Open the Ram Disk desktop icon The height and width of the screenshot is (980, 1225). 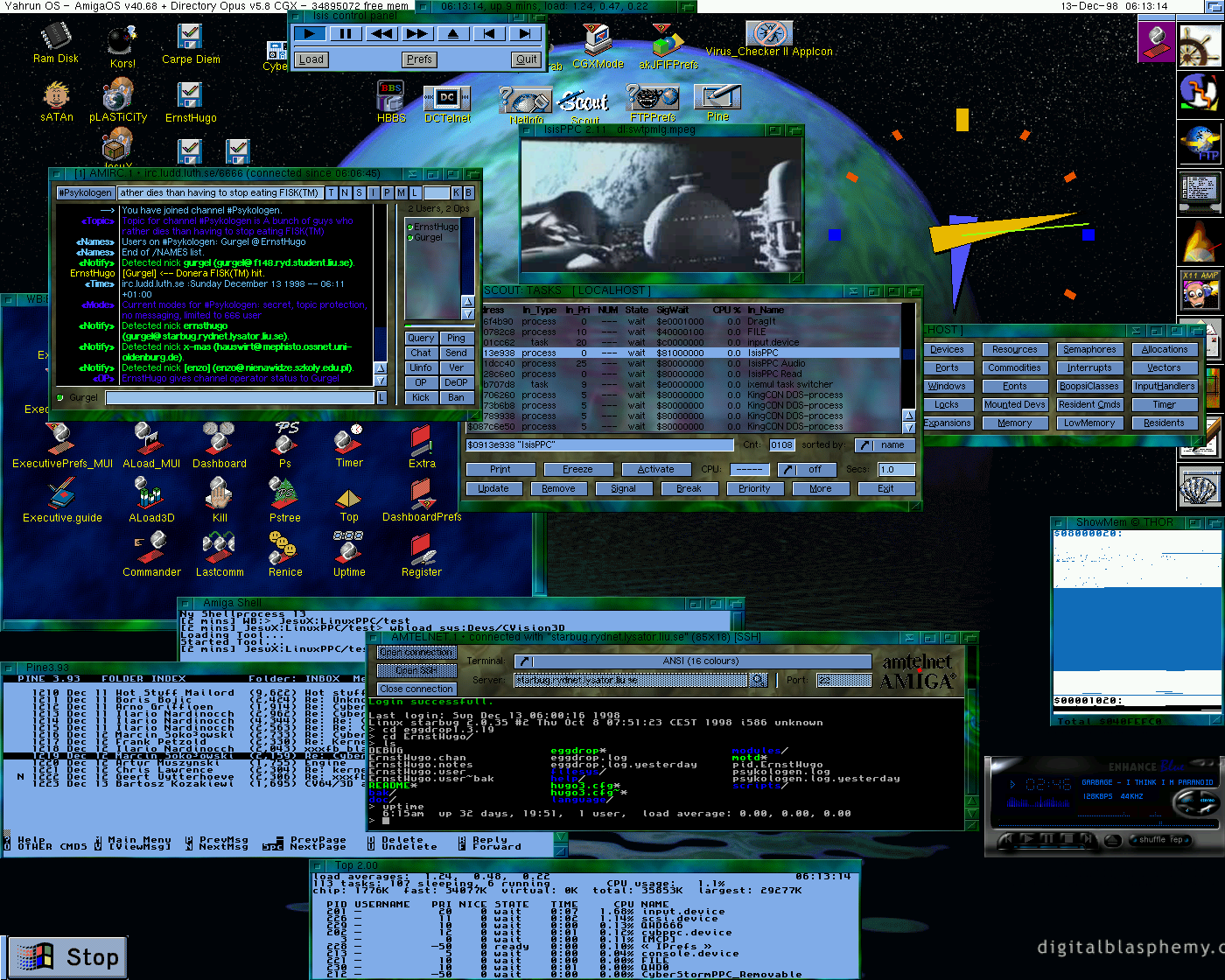(x=56, y=44)
